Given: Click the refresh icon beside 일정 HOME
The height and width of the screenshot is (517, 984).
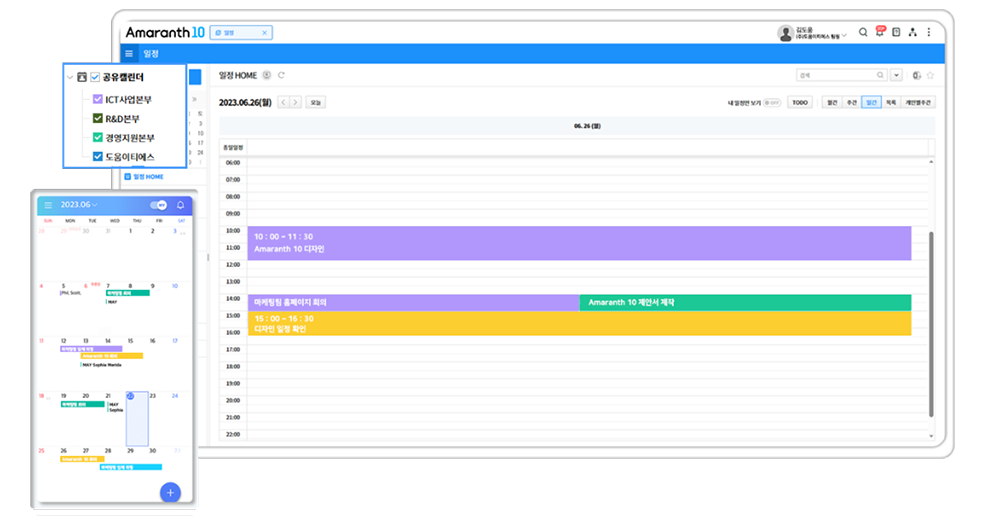Looking at the screenshot, I should pos(281,75).
